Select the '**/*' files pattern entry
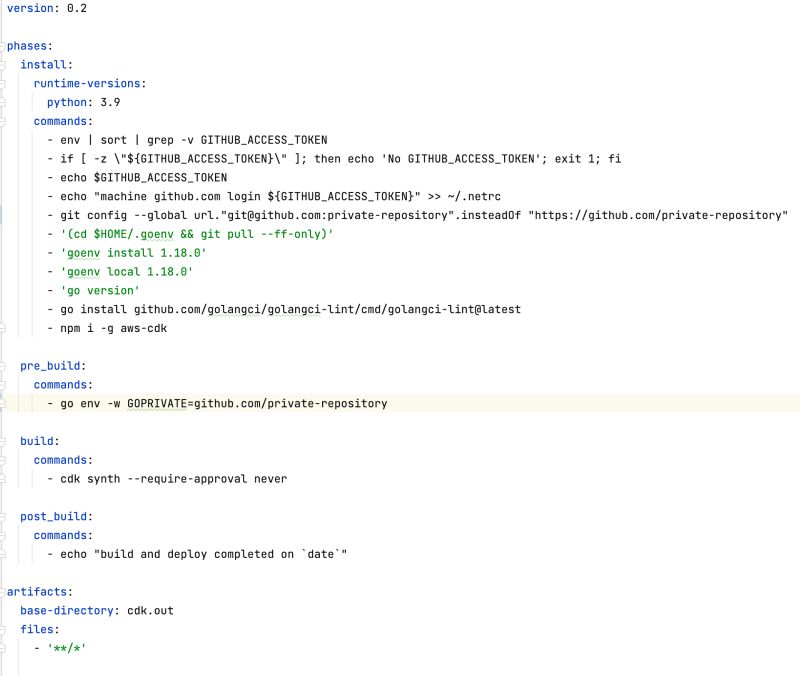 pos(66,649)
